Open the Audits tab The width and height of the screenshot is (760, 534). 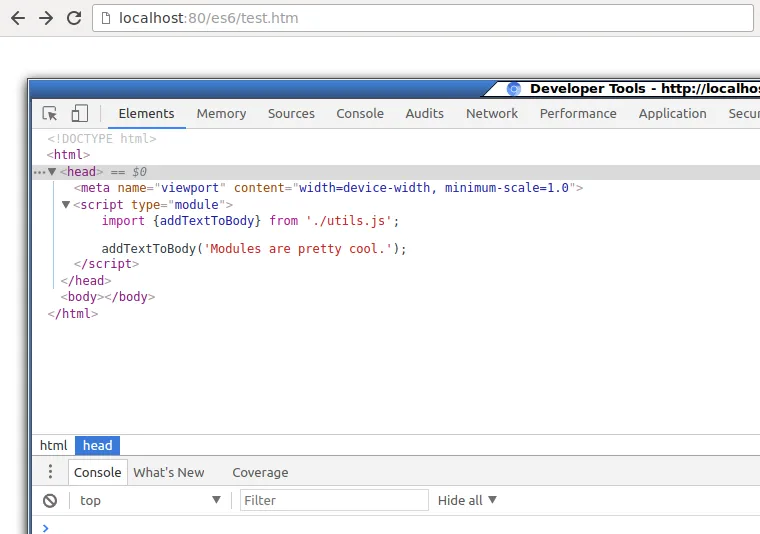(x=425, y=113)
